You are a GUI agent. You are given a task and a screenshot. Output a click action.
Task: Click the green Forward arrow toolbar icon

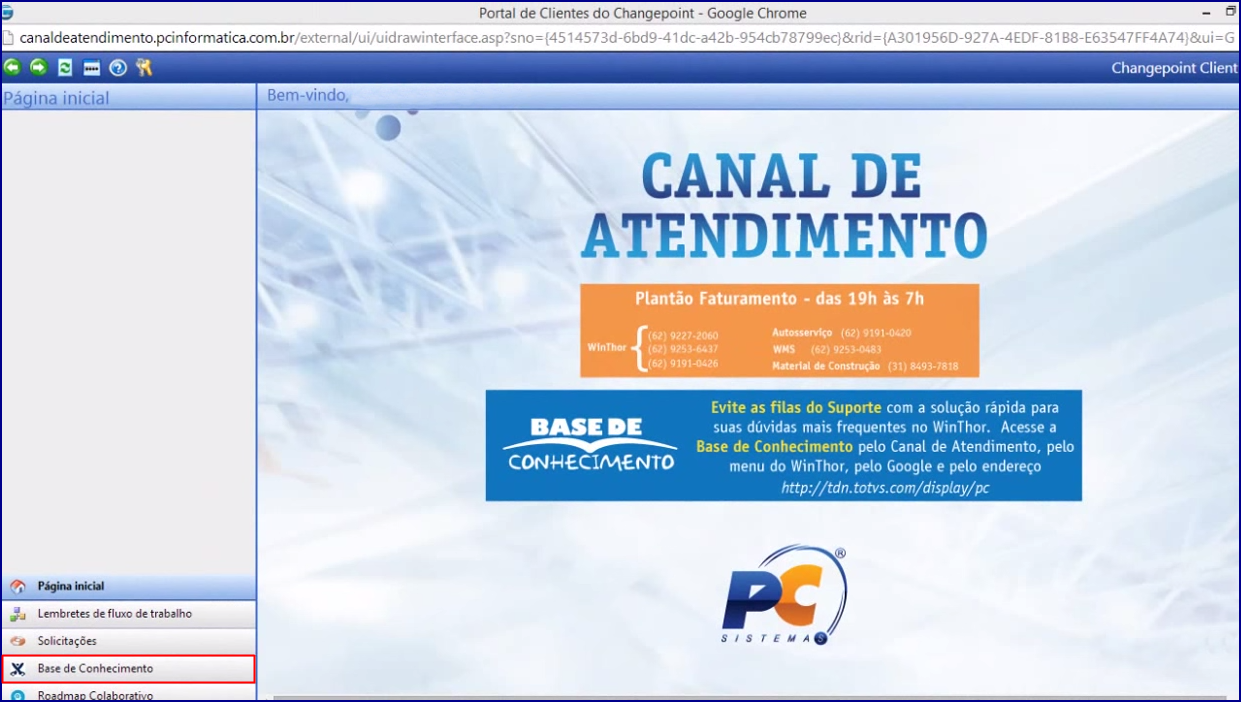click(38, 68)
